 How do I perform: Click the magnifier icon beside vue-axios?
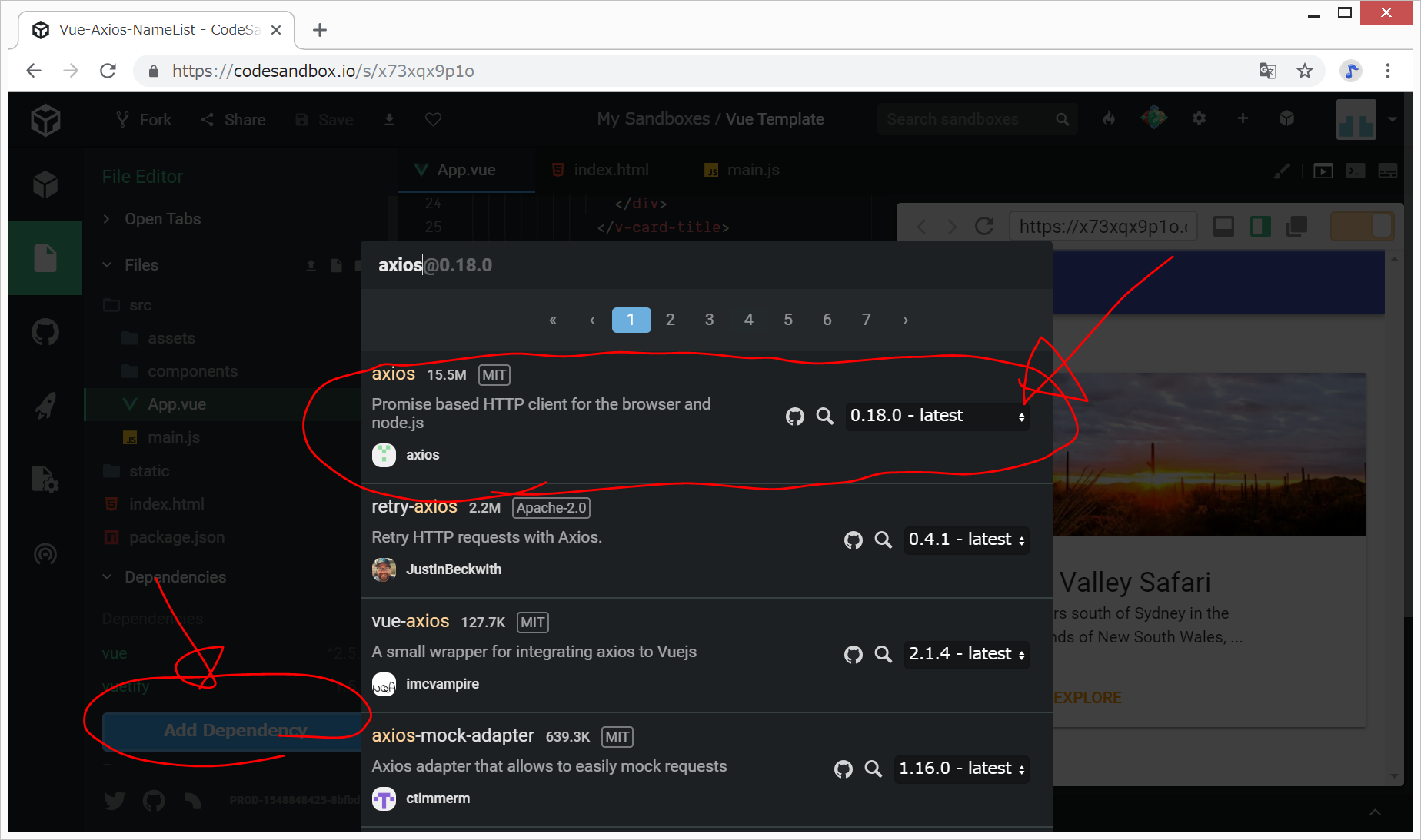(883, 654)
